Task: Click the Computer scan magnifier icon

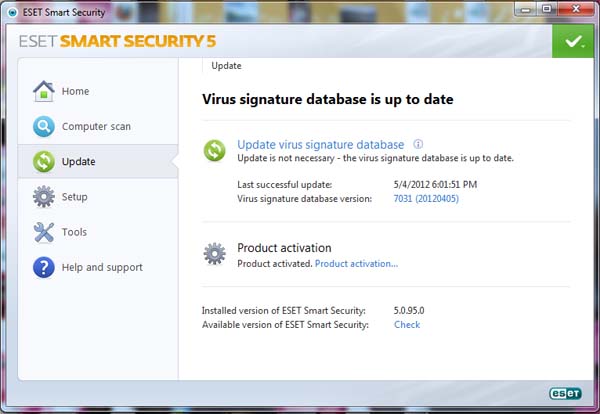Action: (44, 127)
